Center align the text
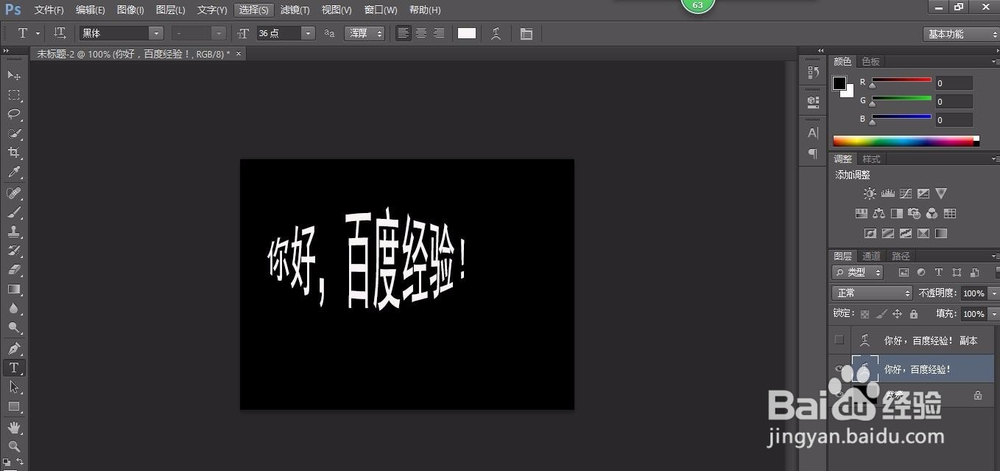The height and width of the screenshot is (471, 1000). 421,33
